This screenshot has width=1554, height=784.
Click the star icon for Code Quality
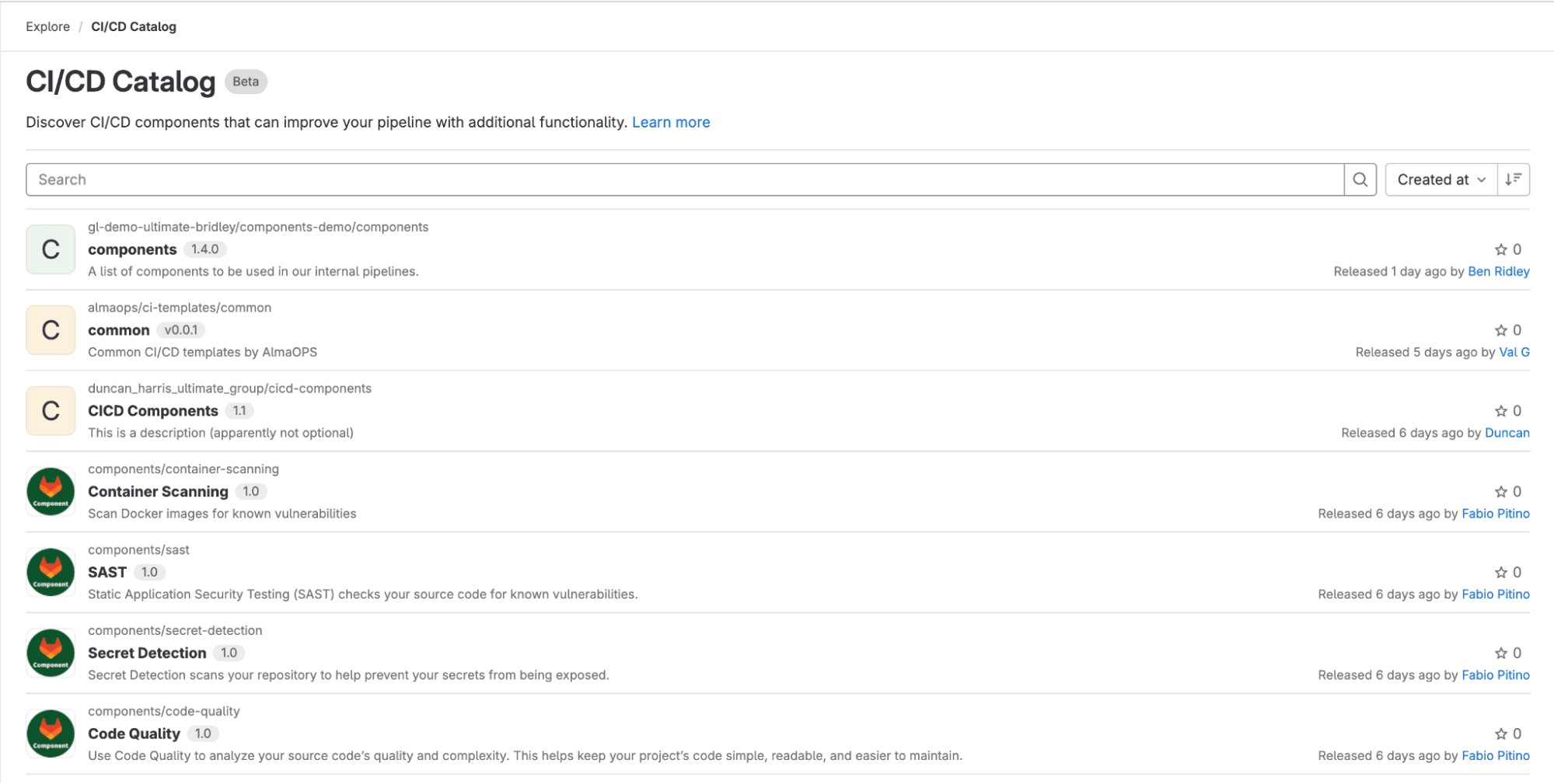tap(1500, 734)
